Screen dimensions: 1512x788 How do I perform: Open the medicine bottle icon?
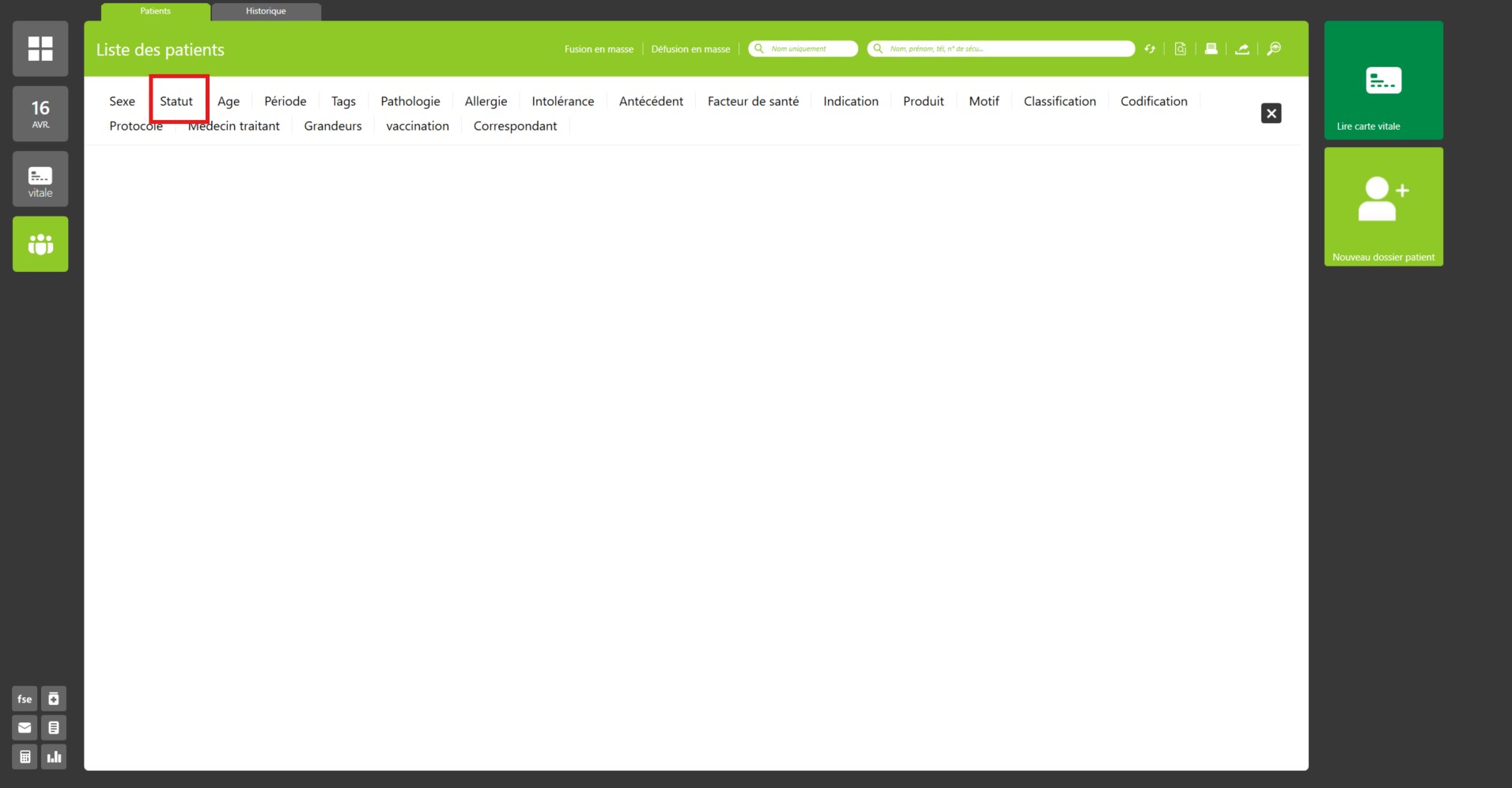[x=54, y=699]
